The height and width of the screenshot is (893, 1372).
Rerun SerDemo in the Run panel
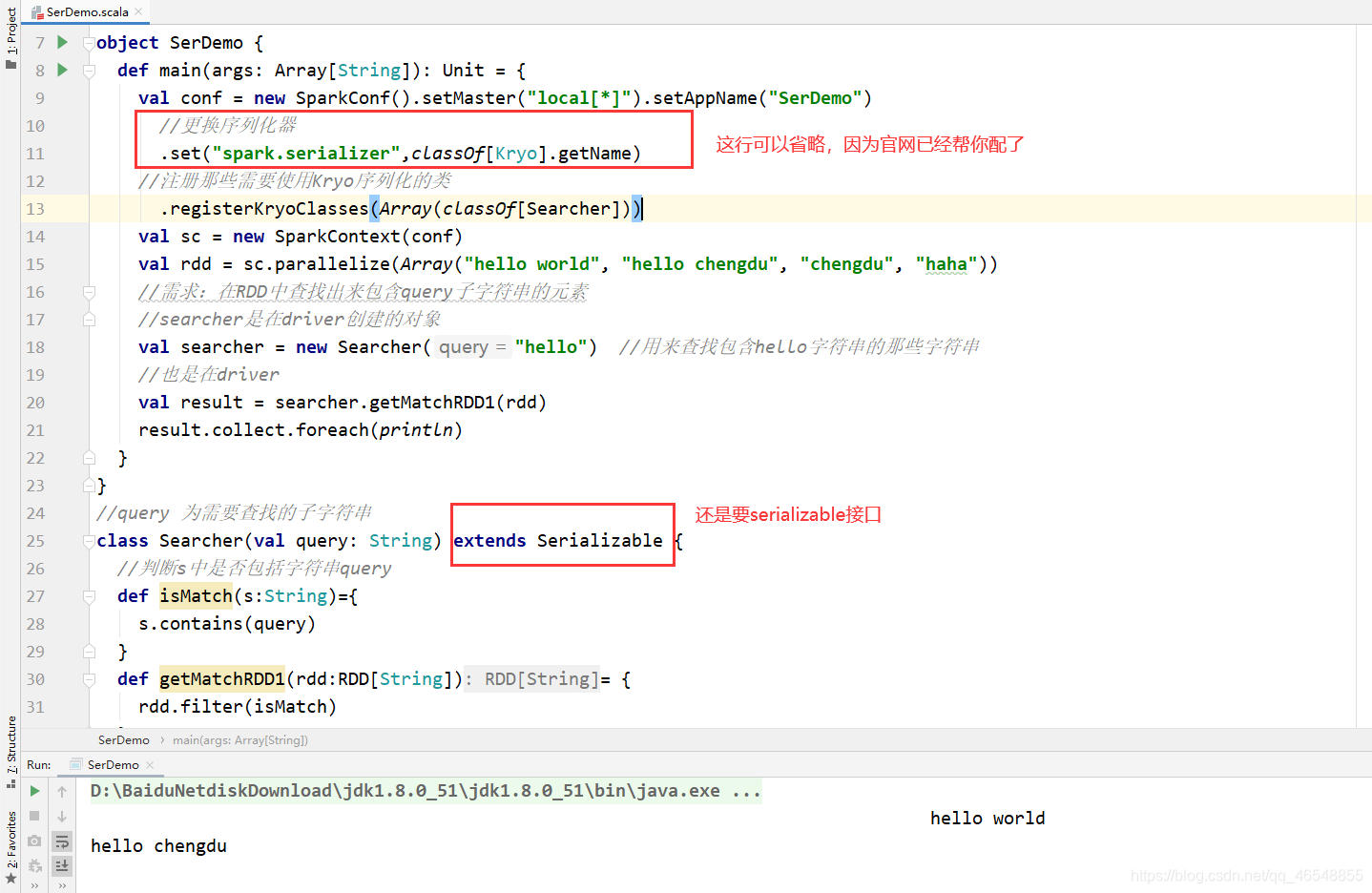[x=34, y=791]
